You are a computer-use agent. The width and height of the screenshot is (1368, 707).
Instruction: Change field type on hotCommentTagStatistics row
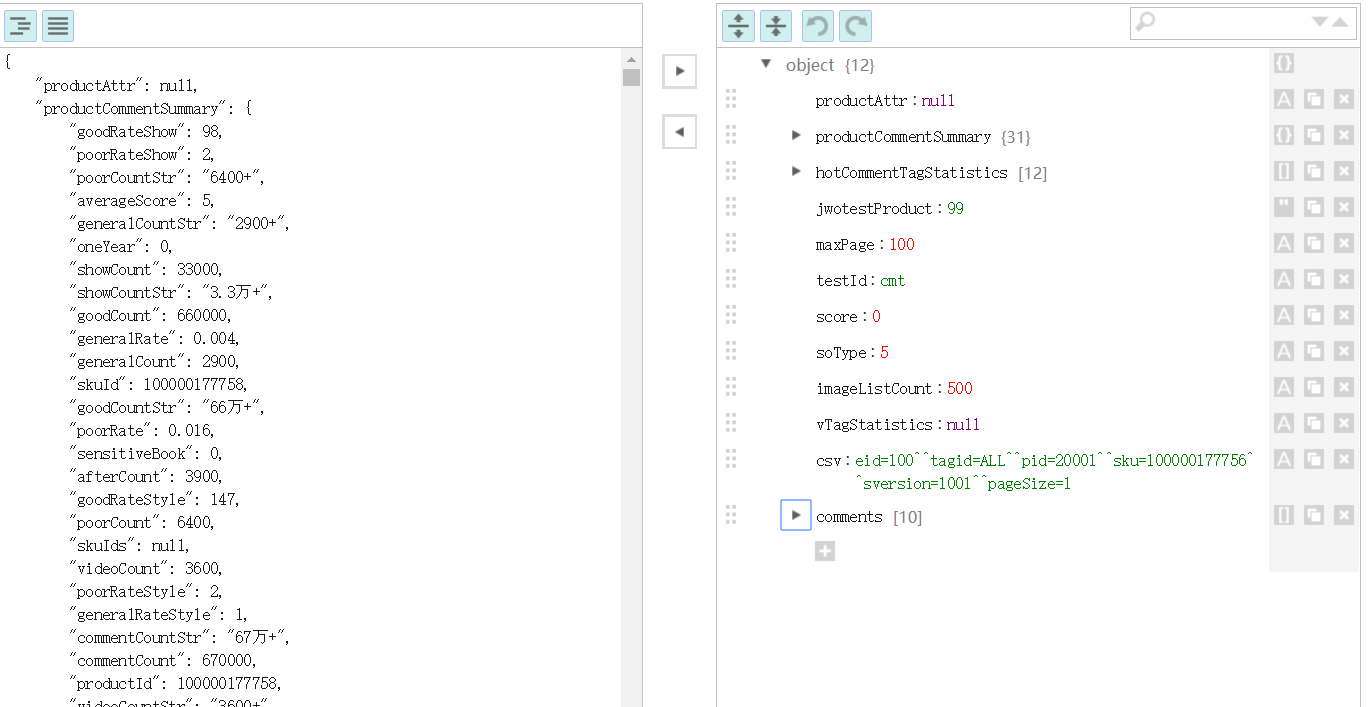click(1284, 171)
